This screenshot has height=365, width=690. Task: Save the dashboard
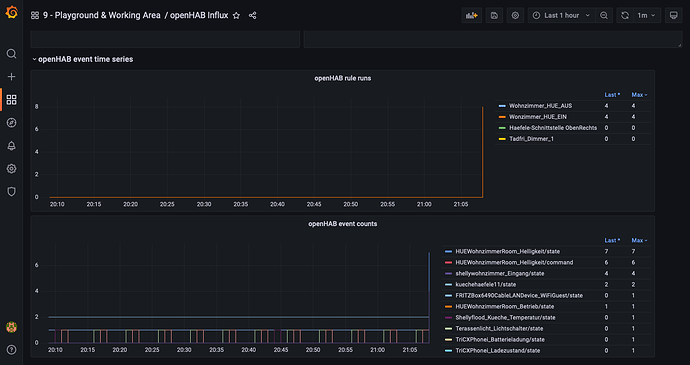point(494,15)
